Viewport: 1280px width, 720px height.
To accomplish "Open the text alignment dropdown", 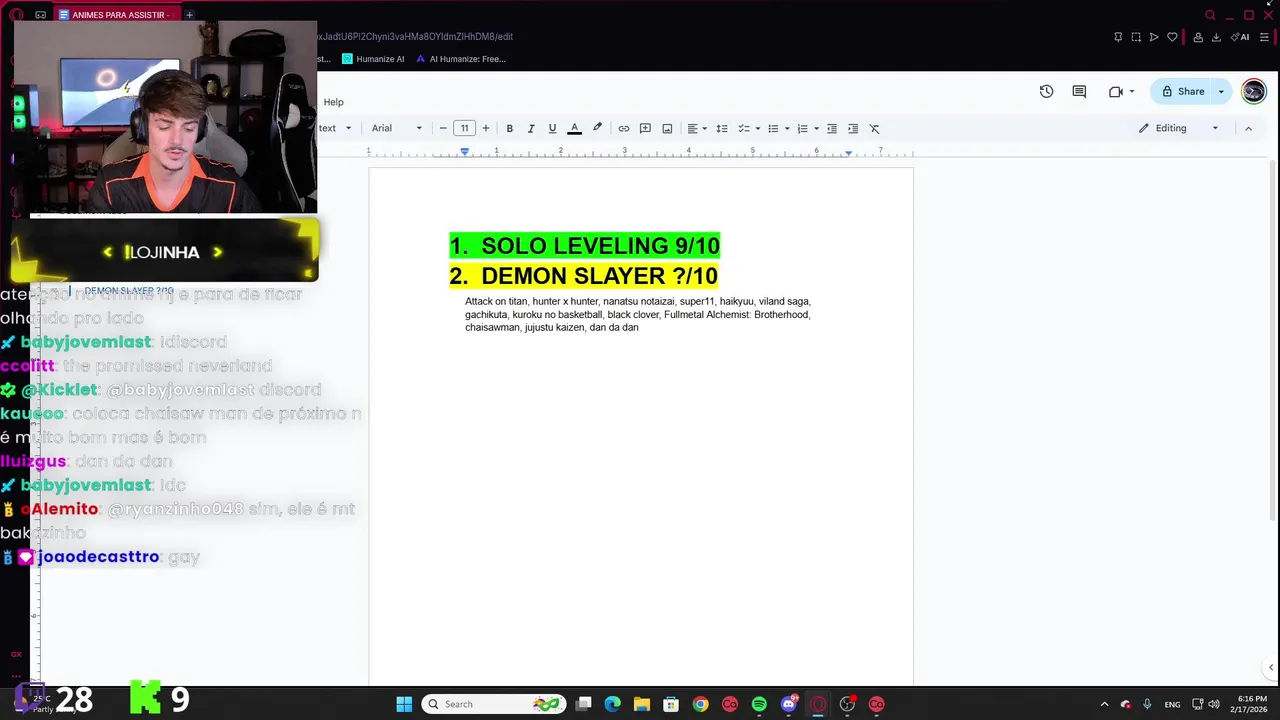I will pyautogui.click(x=697, y=128).
